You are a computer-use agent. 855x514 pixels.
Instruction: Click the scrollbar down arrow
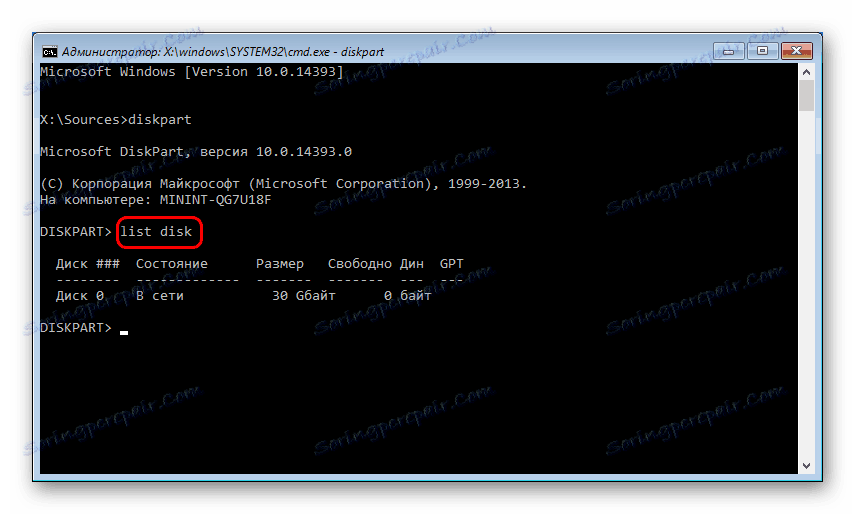coord(806,466)
